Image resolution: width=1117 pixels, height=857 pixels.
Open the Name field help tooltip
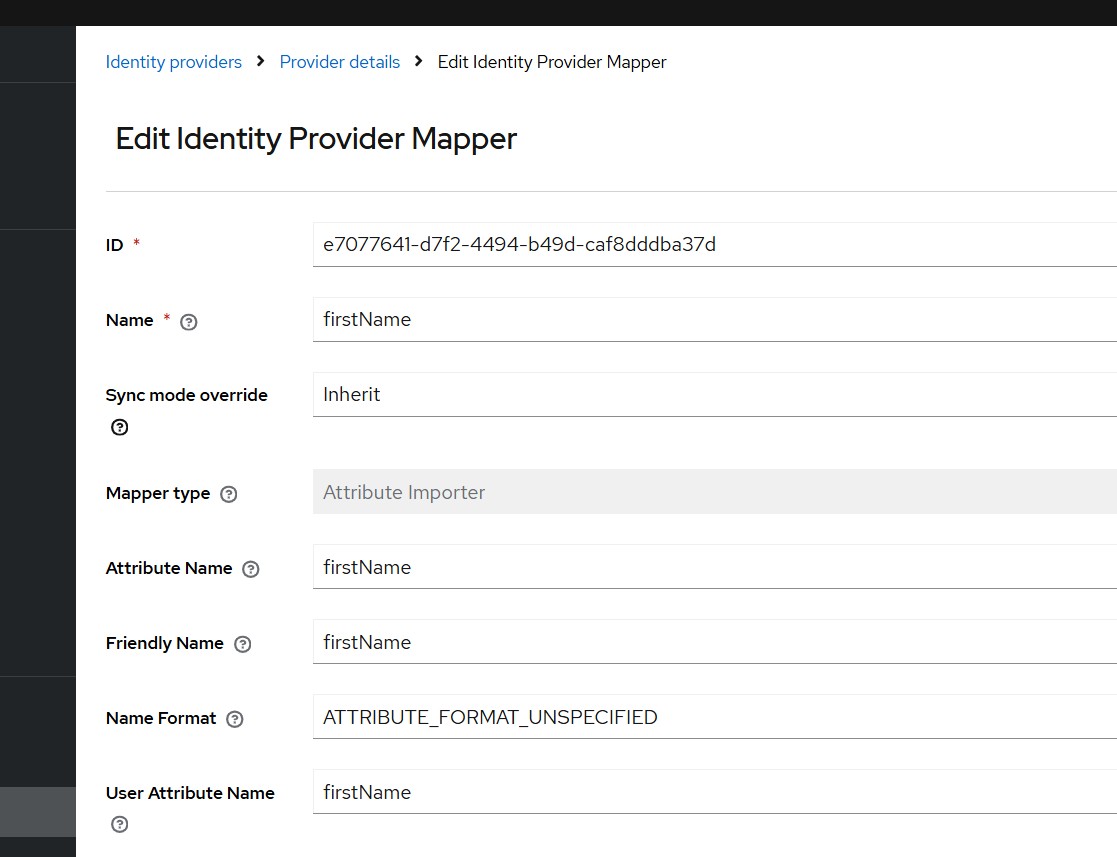point(188,321)
